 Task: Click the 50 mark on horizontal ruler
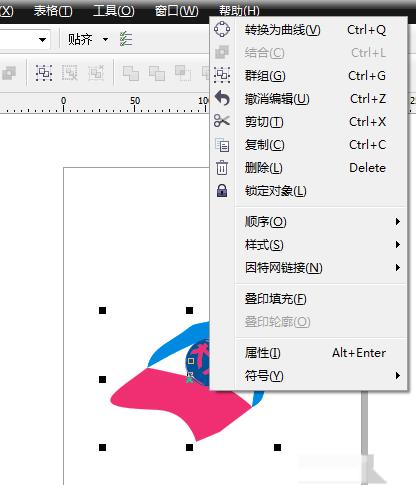click(135, 101)
